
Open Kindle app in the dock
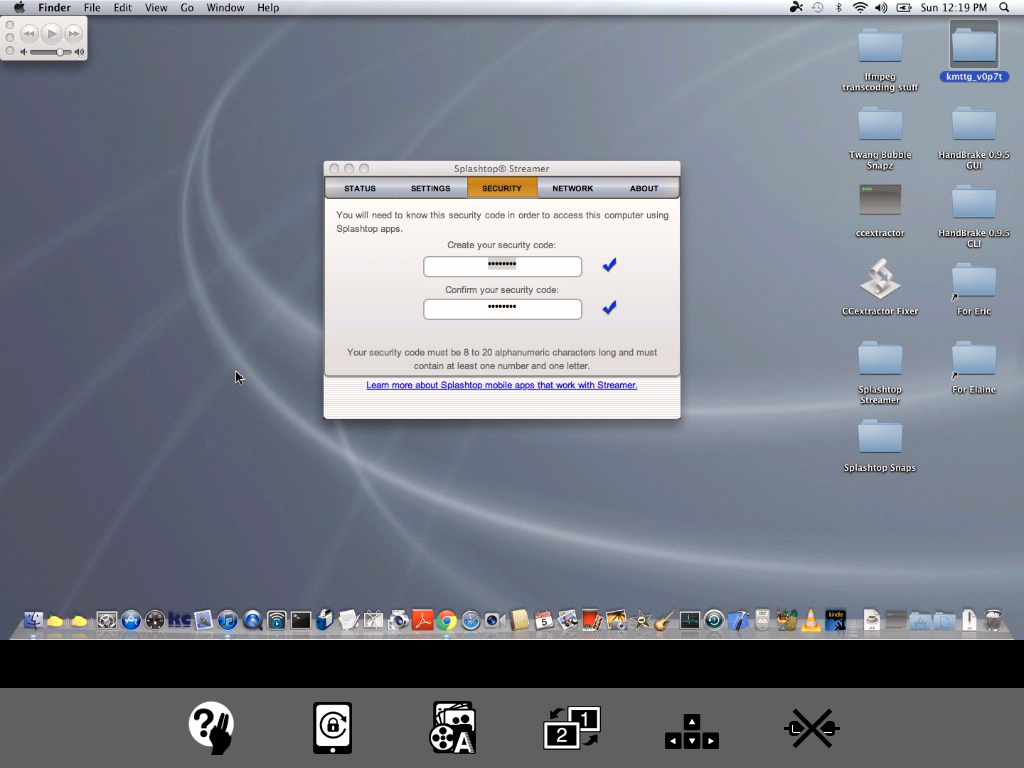pyautogui.click(x=835, y=620)
